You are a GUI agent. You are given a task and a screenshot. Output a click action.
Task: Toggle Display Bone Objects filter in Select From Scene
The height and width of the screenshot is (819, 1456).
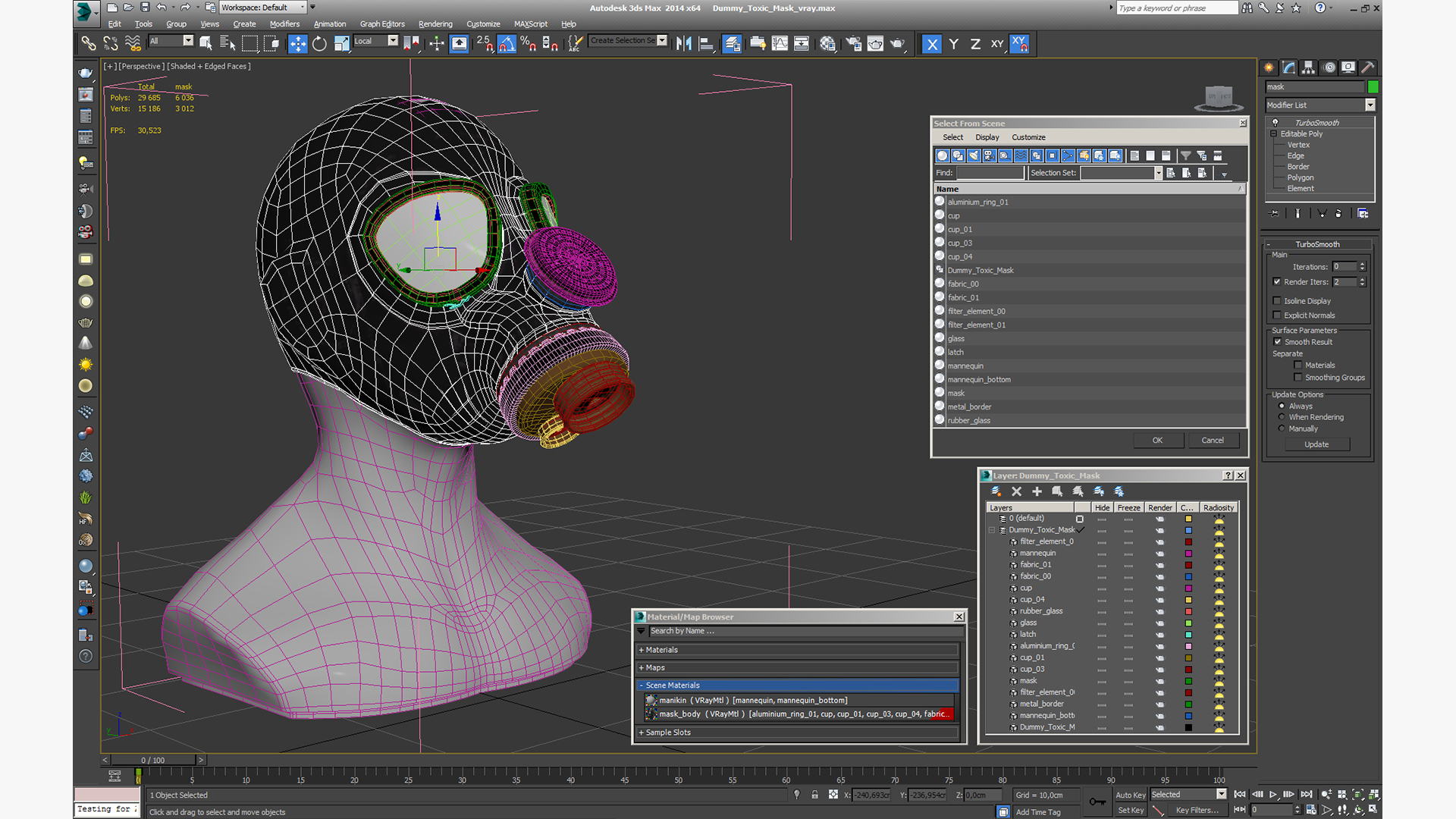1068,155
